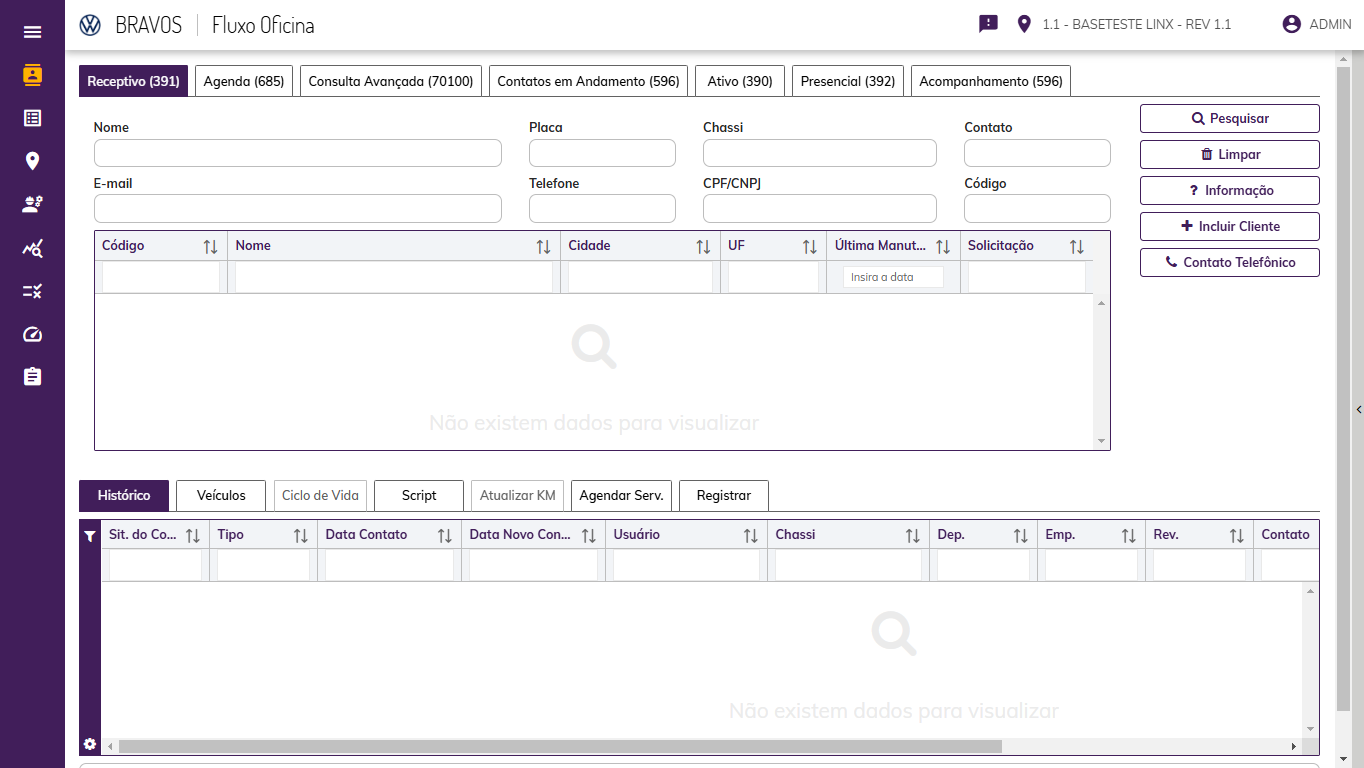Open the clipboard icon in the sidebar
The width and height of the screenshot is (1364, 768).
pyautogui.click(x=32, y=377)
